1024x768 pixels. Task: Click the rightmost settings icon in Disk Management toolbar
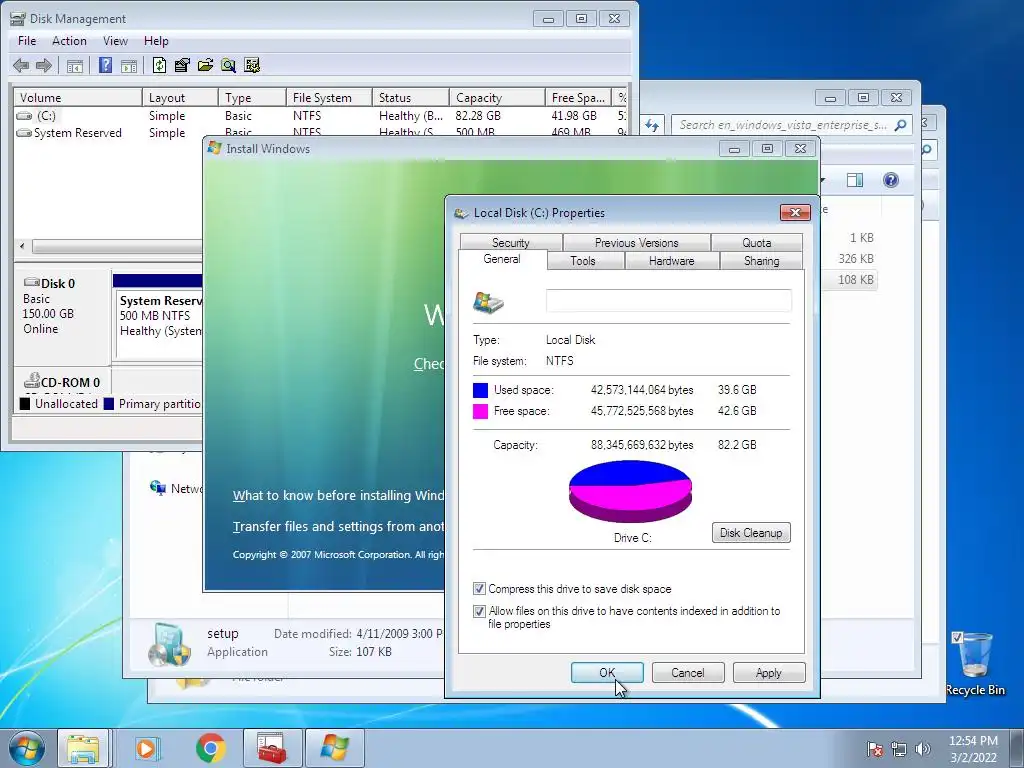click(x=251, y=65)
